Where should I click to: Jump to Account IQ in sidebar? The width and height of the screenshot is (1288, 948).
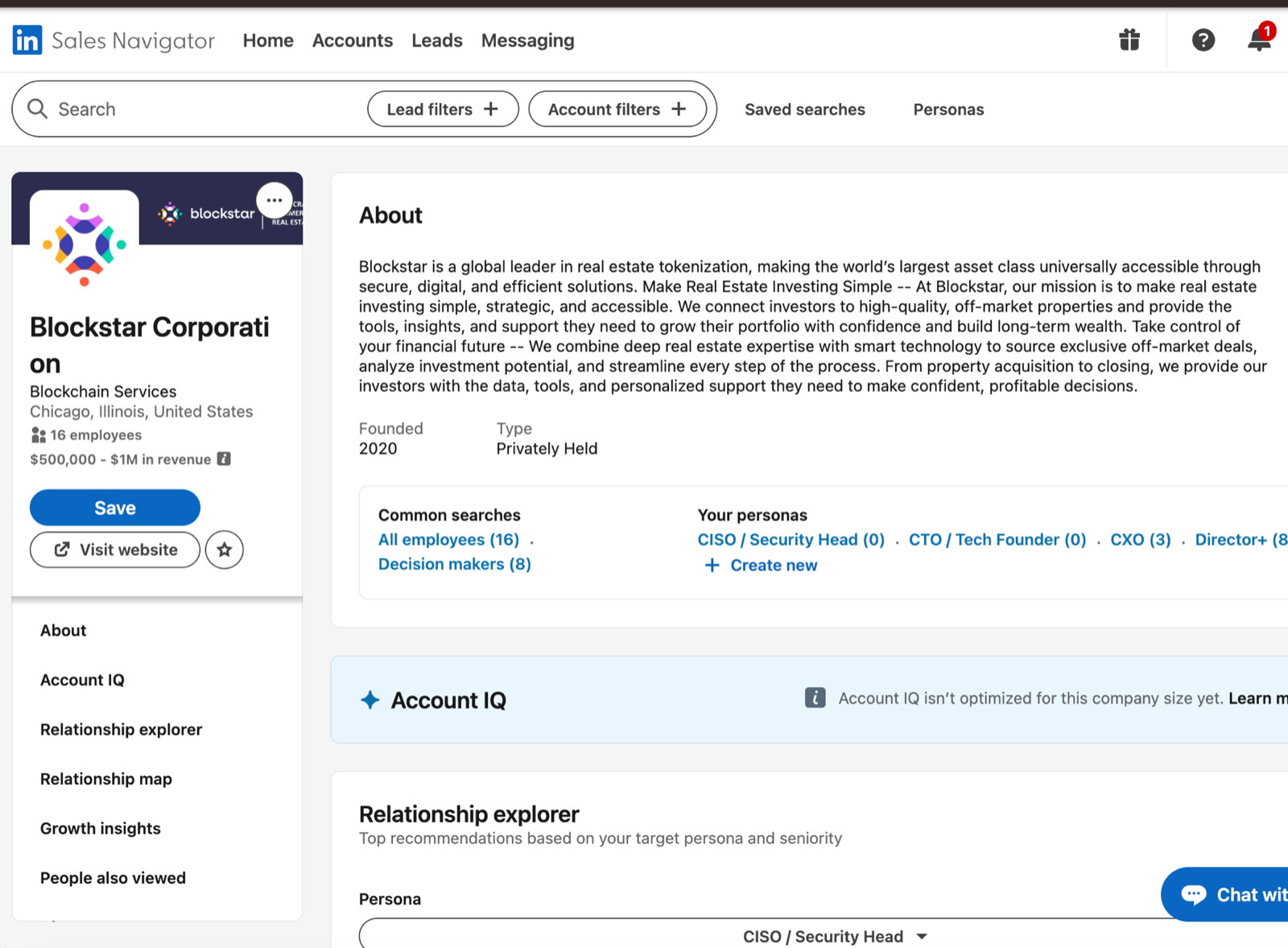tap(83, 680)
